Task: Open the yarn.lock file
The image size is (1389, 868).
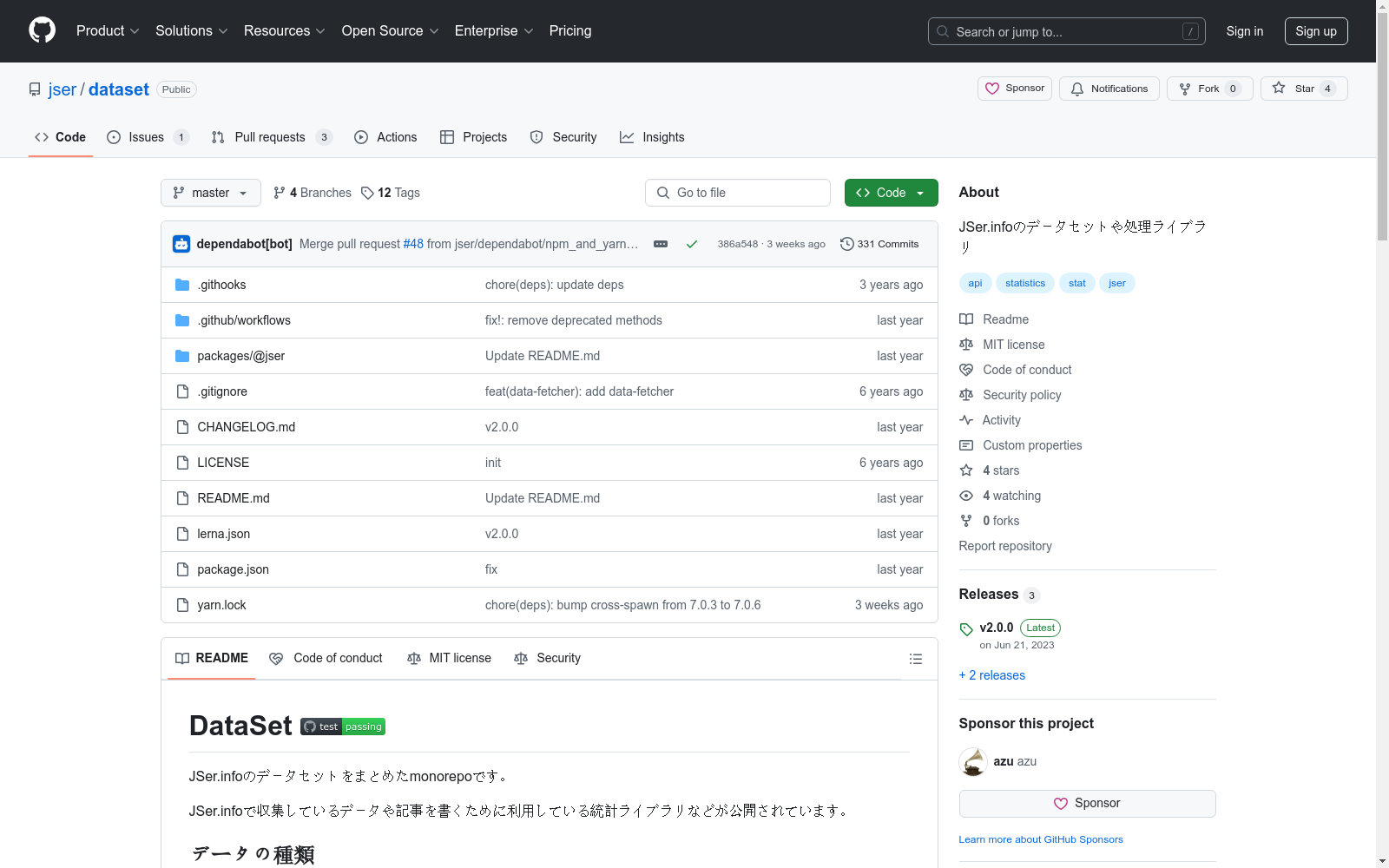Action: [221, 605]
